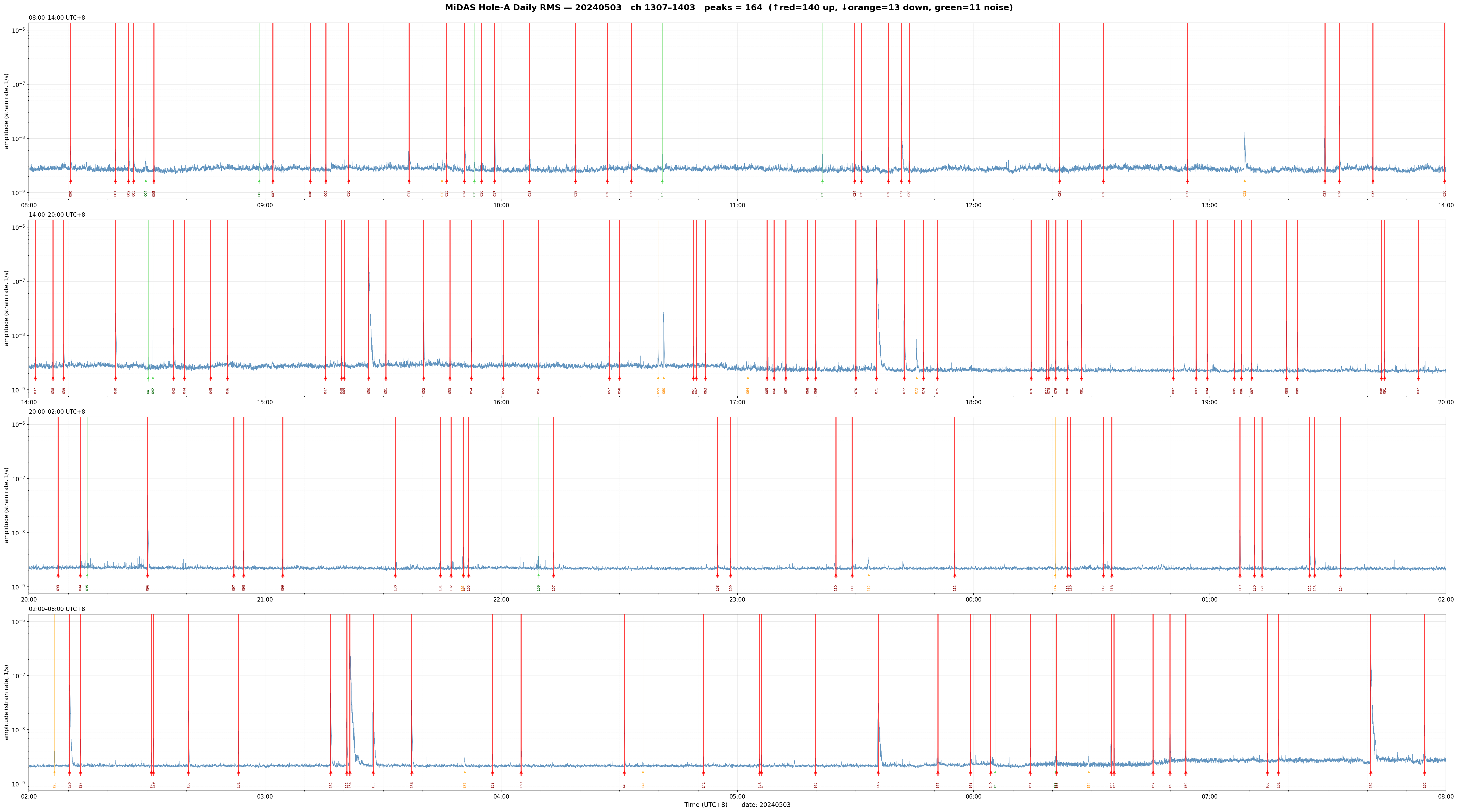Select red peak marker 029
This screenshot has width=1458, height=812.
(x=1060, y=181)
